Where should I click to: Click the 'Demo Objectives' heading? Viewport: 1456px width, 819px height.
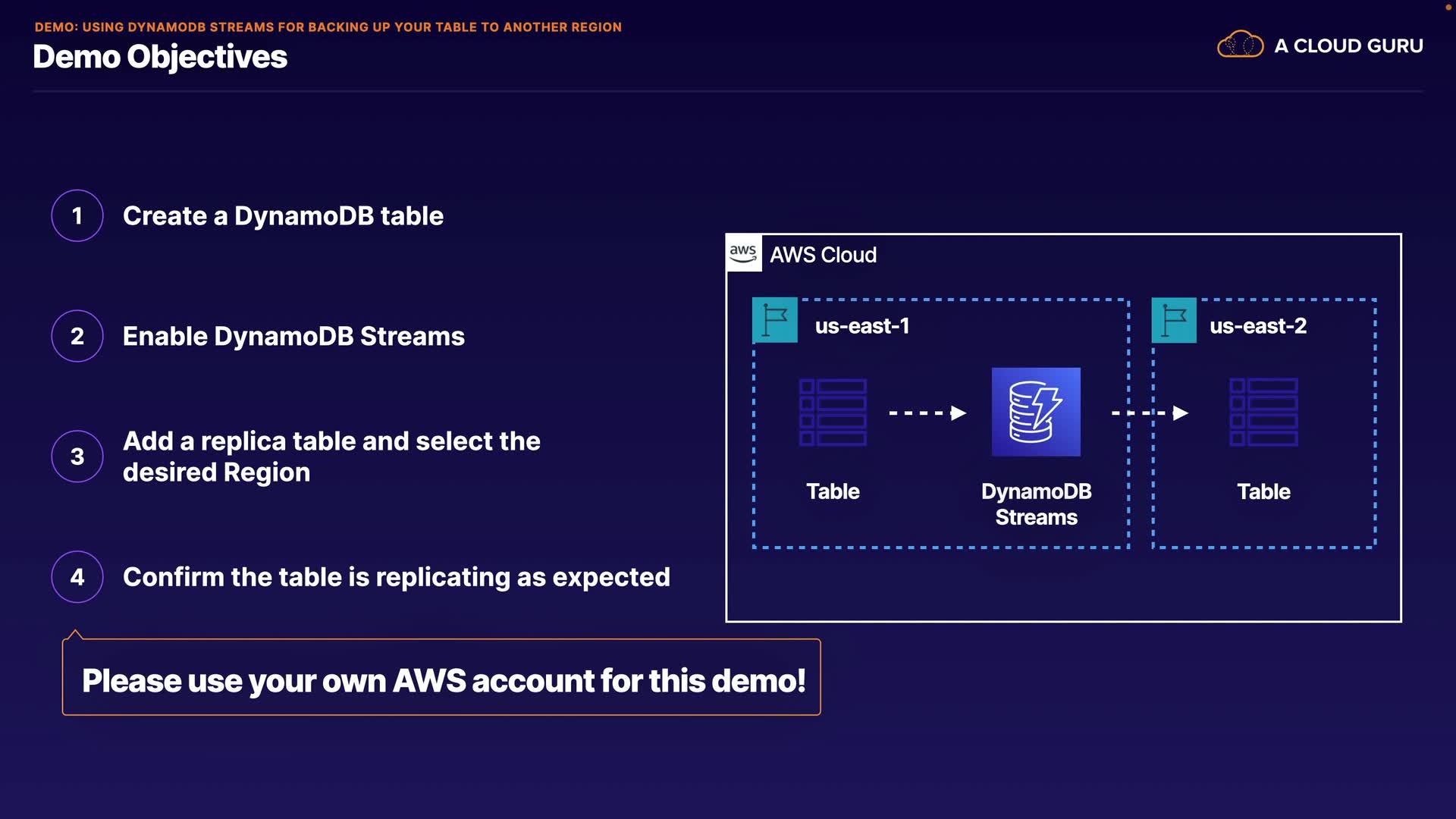tap(160, 57)
